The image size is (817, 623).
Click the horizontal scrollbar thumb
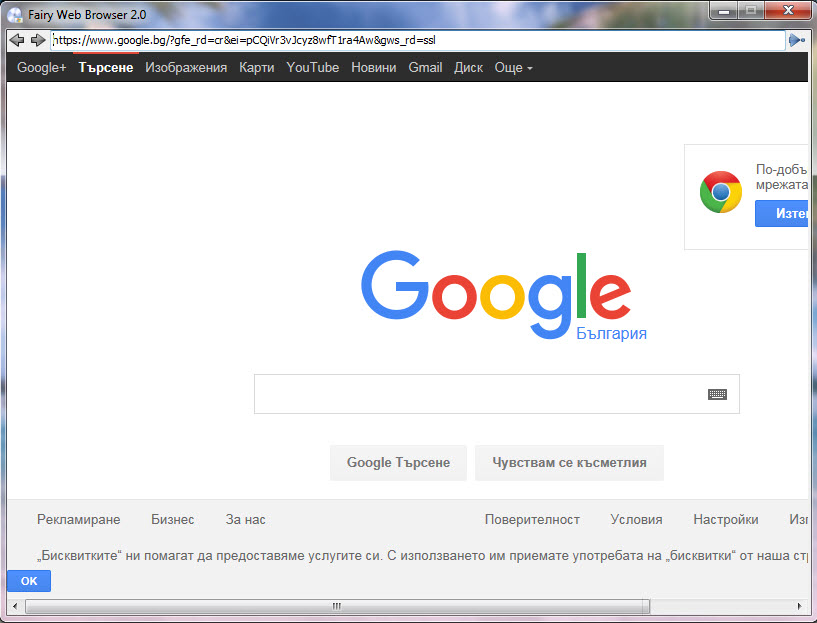tap(337, 606)
